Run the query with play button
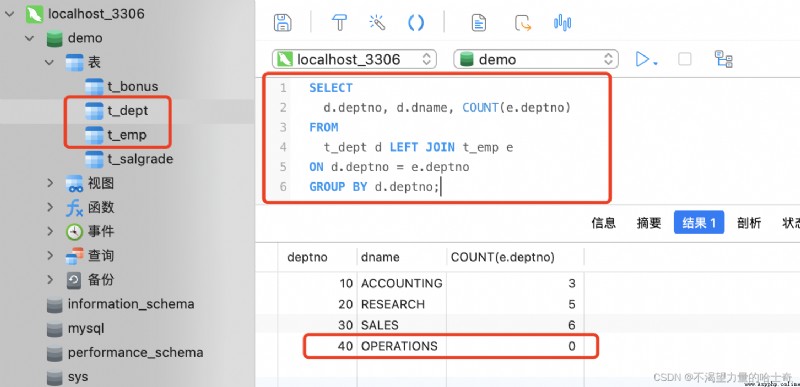The width and height of the screenshot is (800, 387). click(x=642, y=59)
